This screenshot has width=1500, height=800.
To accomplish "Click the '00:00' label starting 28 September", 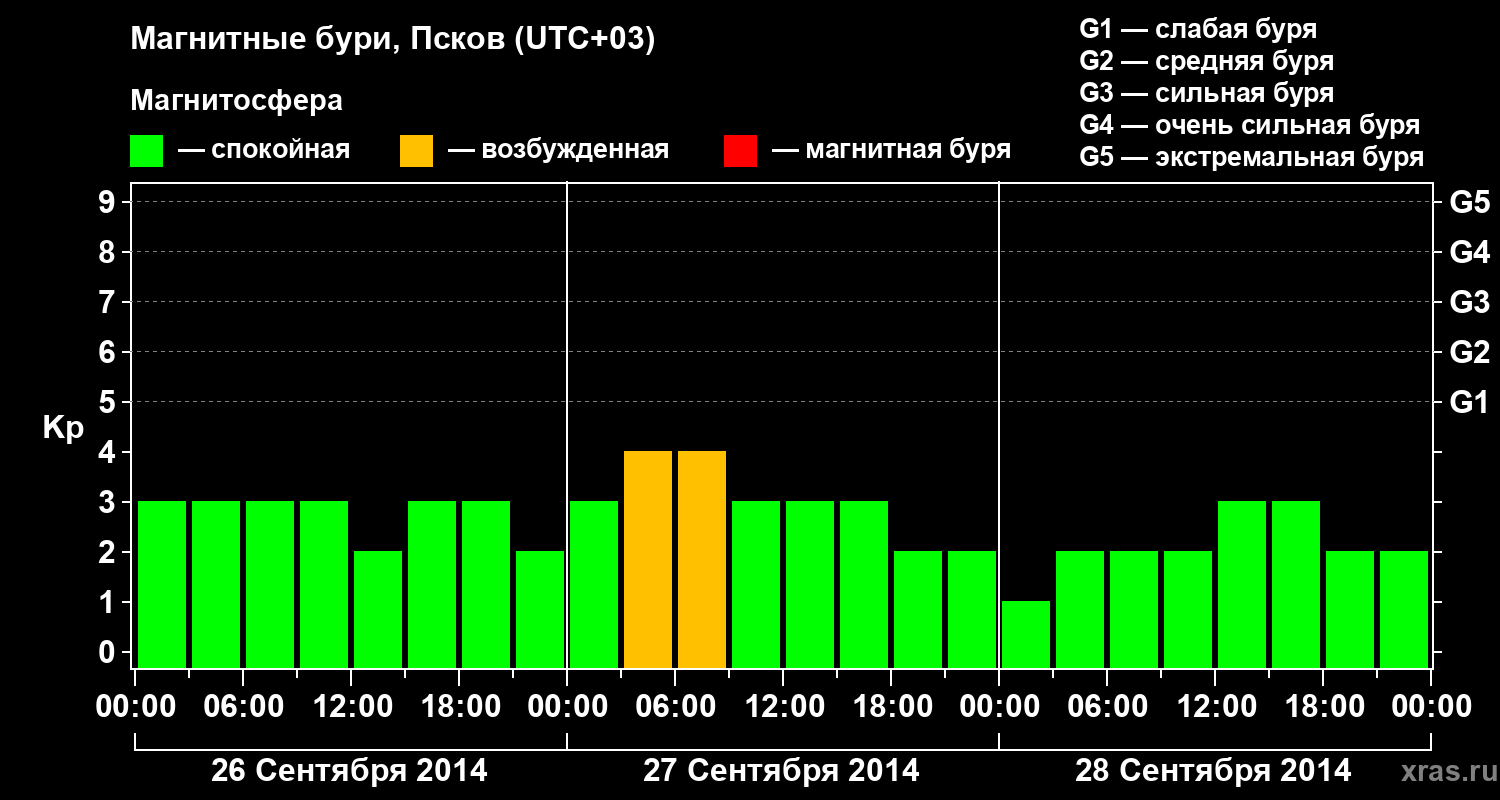I will 999,707.
